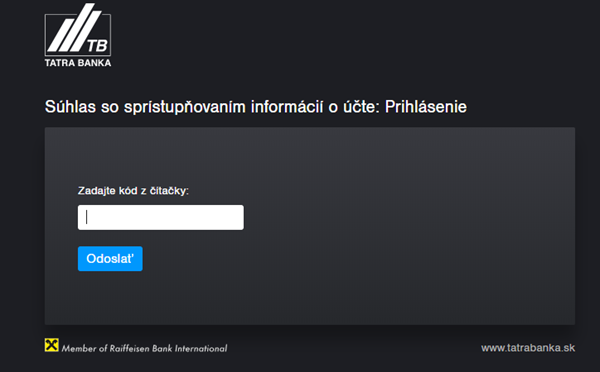
Task: Click the TATRA BANKA text under logo
Action: pyautogui.click(x=78, y=63)
